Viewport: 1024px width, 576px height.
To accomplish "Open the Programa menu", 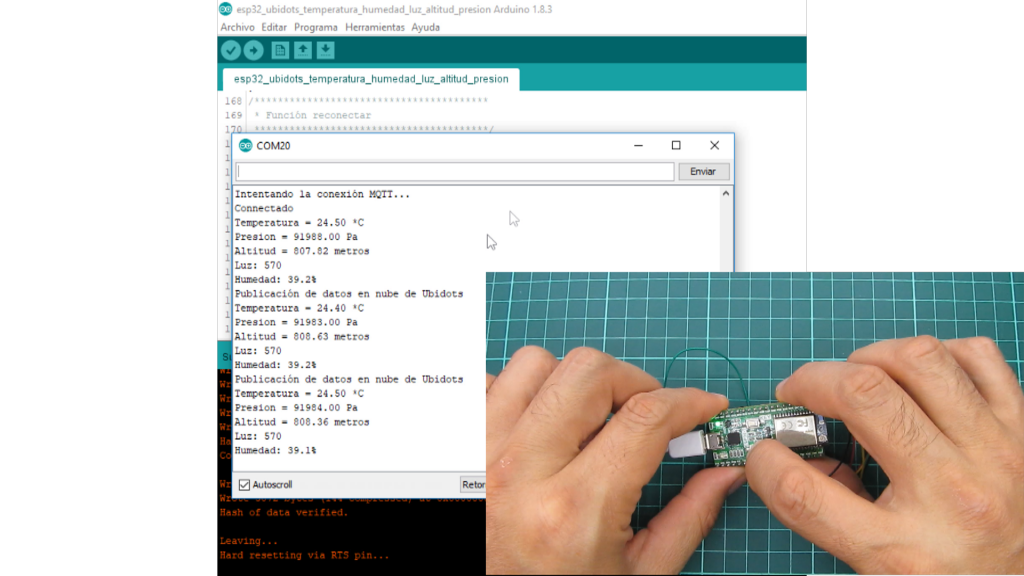I will point(316,27).
